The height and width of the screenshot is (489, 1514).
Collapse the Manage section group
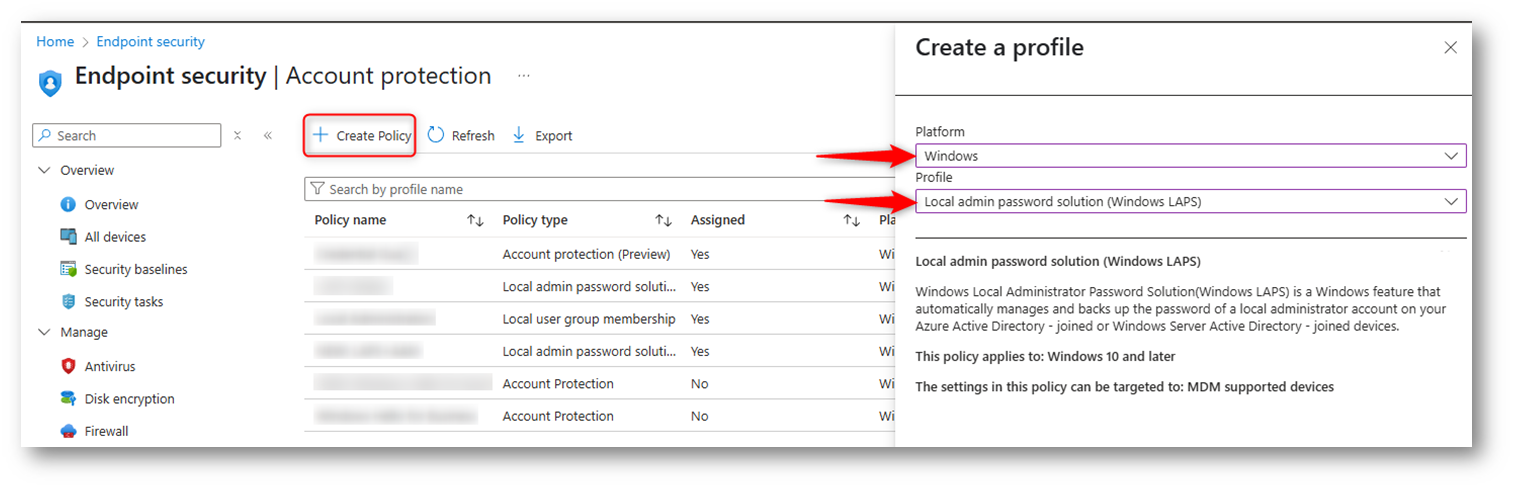click(x=44, y=332)
